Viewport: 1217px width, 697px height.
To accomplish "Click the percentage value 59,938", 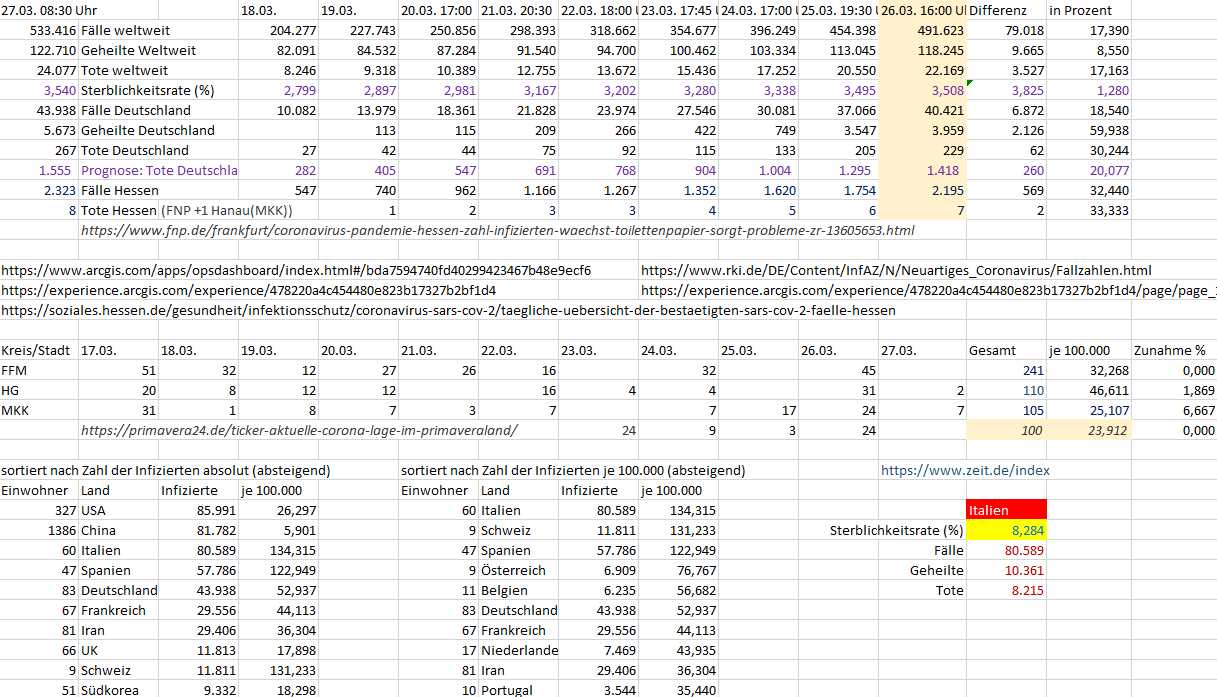I will coord(1108,130).
